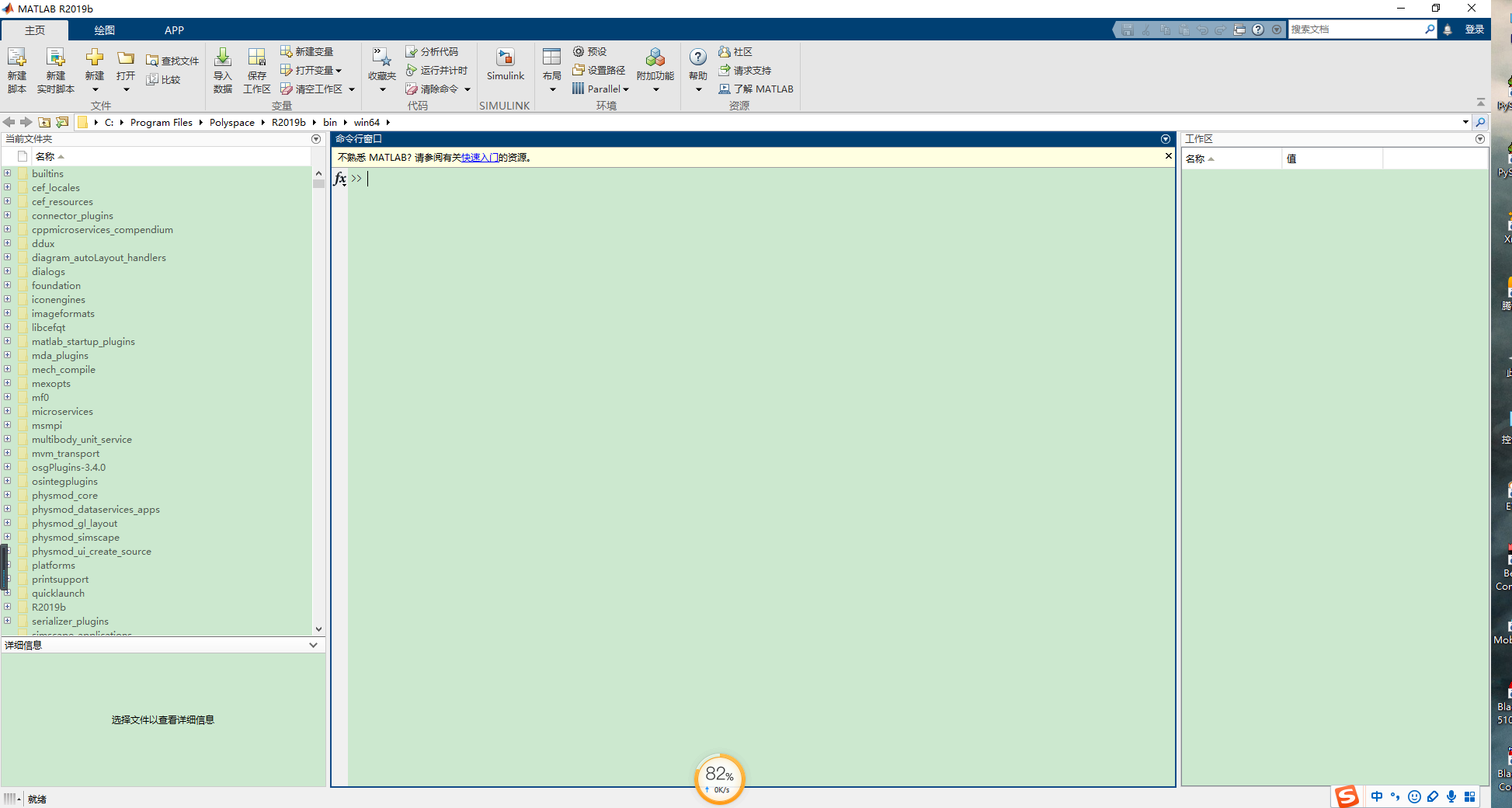
Task: Click 查找文件 (Find Files) in ribbon
Action: coord(172,61)
